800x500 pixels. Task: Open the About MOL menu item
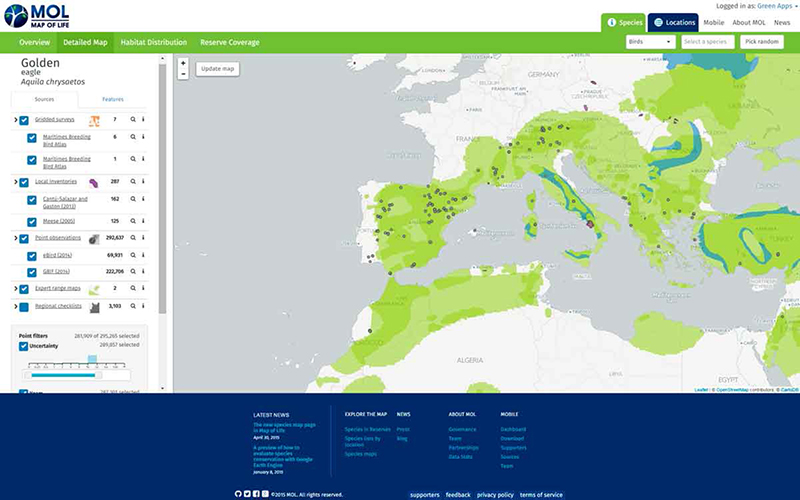[x=748, y=22]
